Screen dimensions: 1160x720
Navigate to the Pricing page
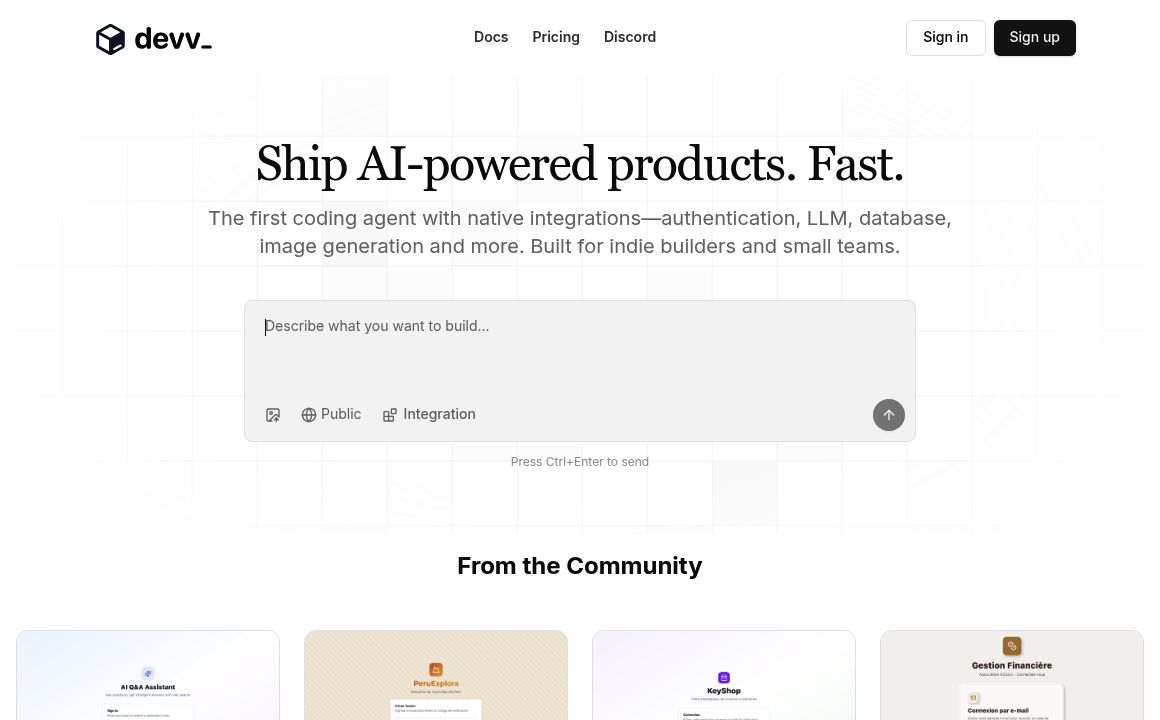(556, 37)
